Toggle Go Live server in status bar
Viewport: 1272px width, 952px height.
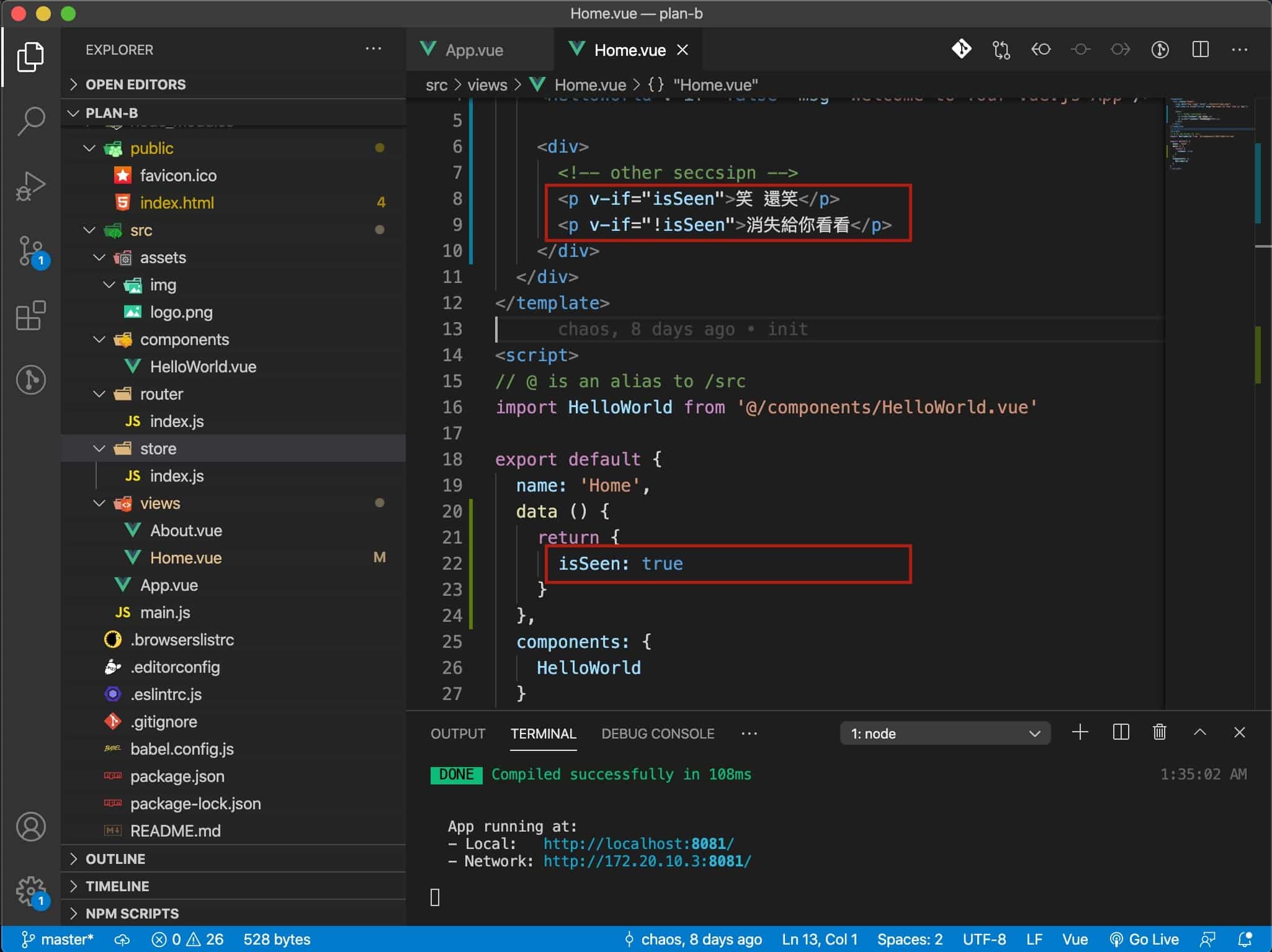point(1144,939)
